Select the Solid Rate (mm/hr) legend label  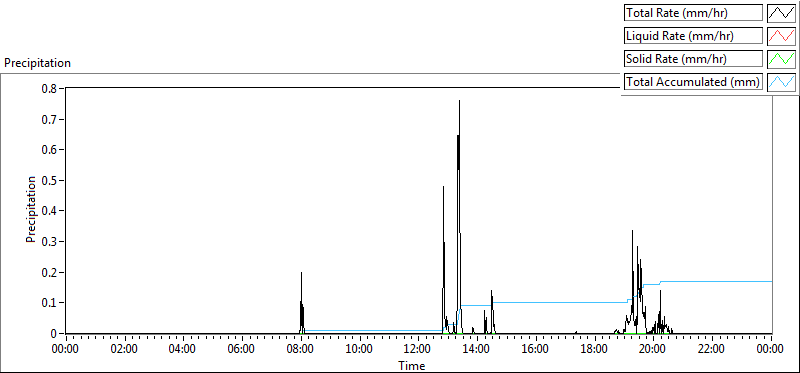tap(693, 59)
